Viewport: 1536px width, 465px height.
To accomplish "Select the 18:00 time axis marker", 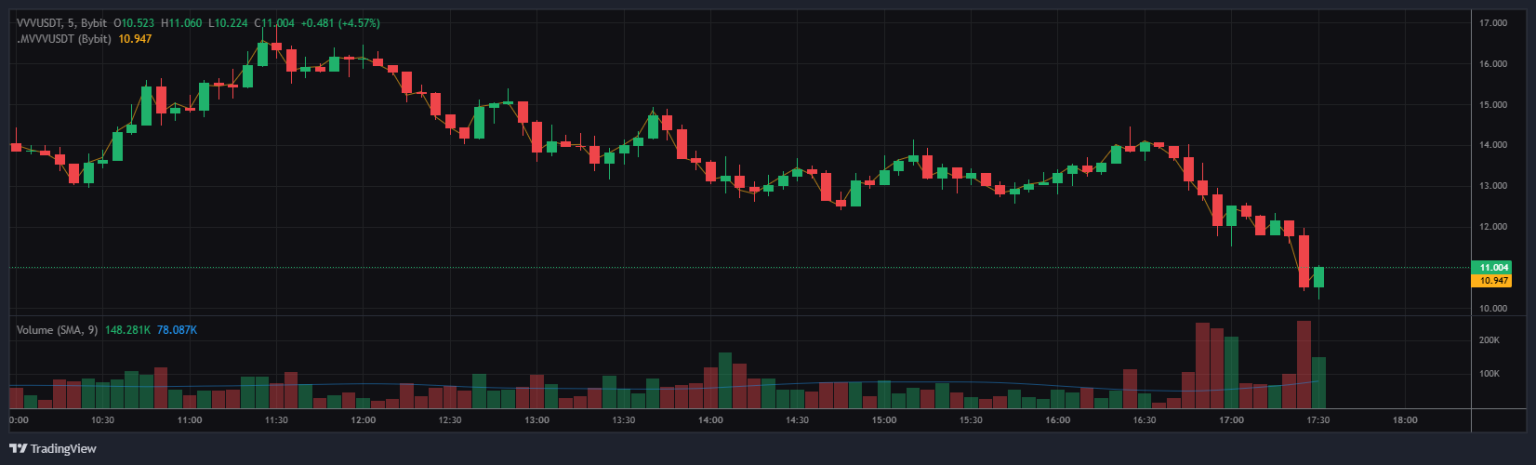I will [1405, 421].
